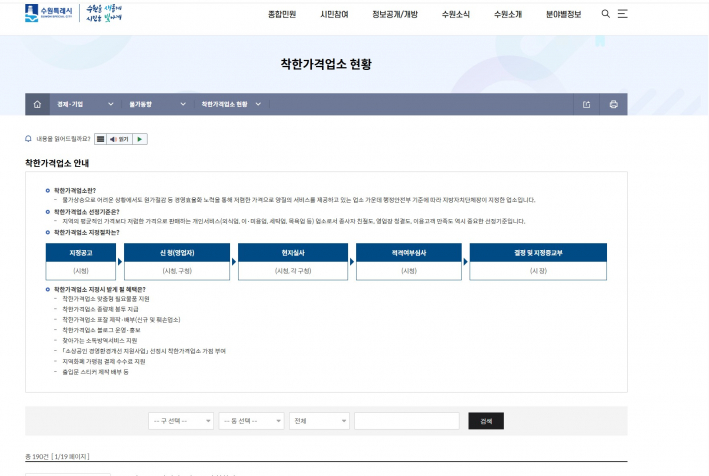Open the 동 선택 dropdown
Screen dimensions: 709x476
pyautogui.click(x=251, y=421)
